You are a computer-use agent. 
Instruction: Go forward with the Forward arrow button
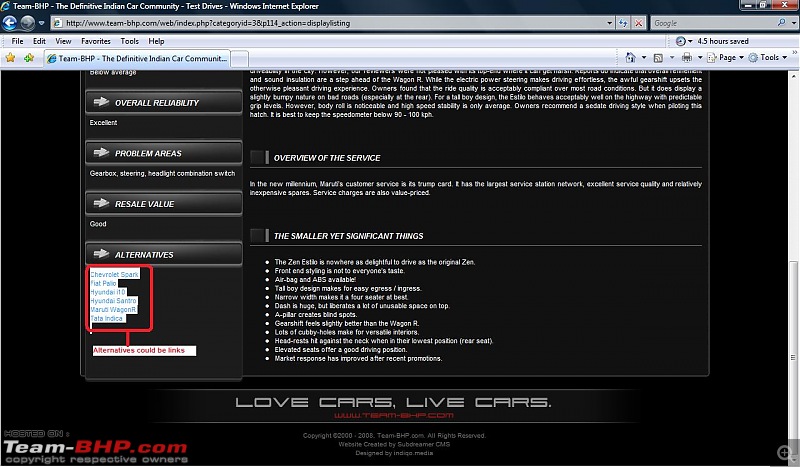pos(28,23)
